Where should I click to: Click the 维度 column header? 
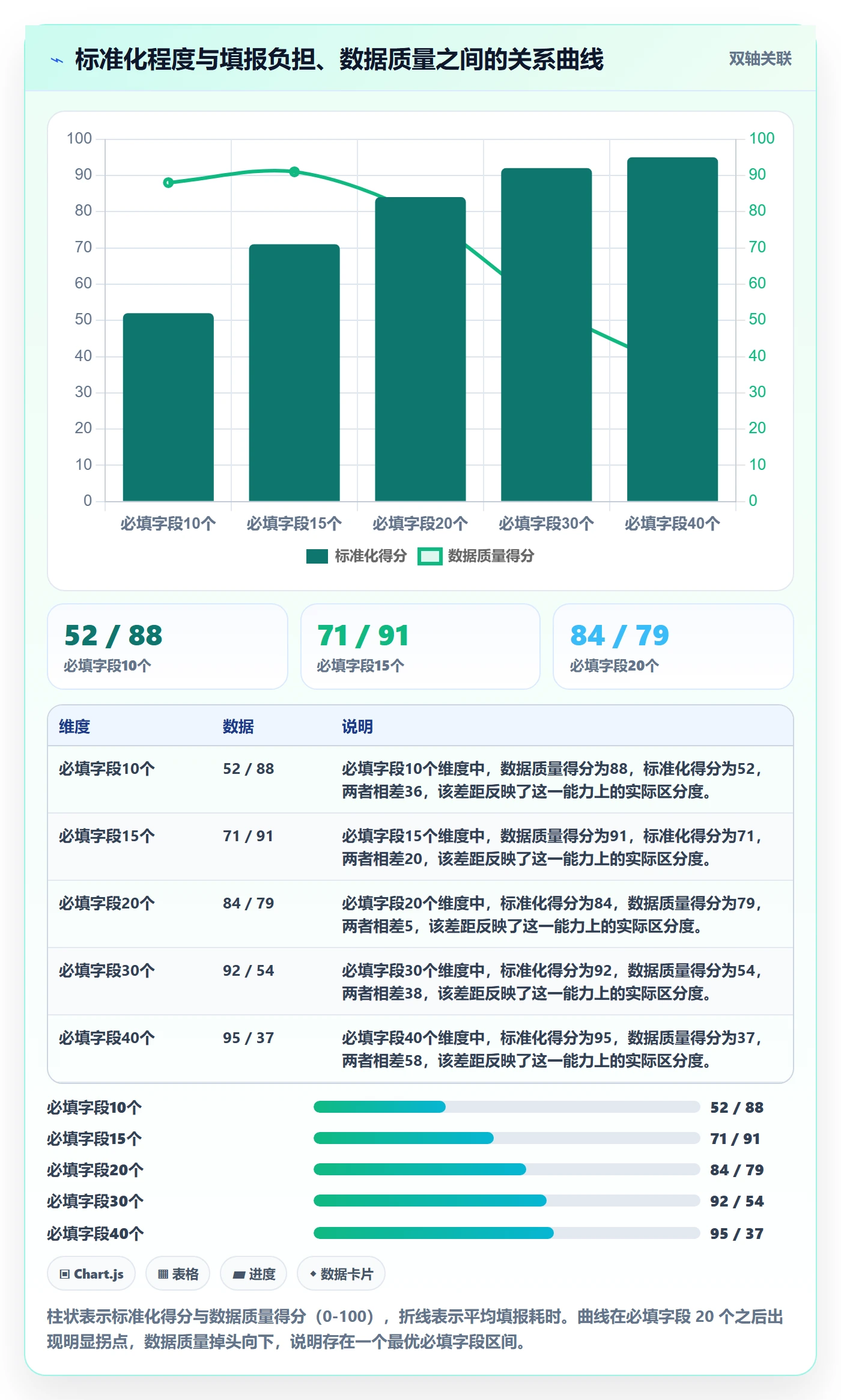[x=74, y=726]
